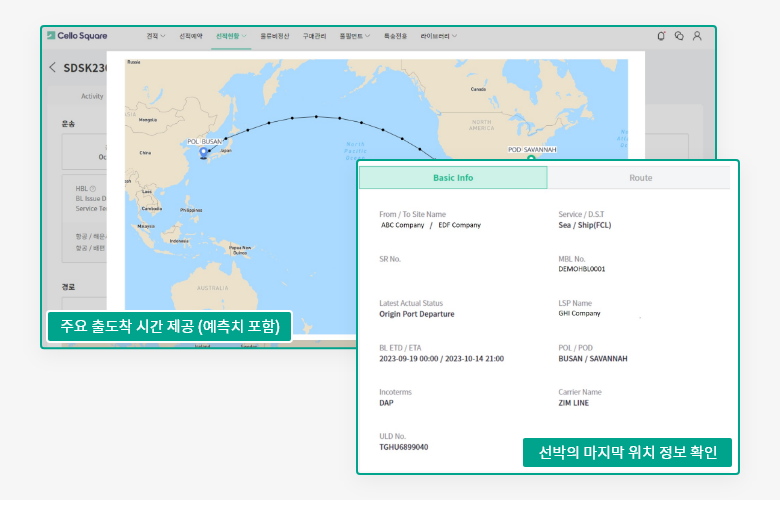780x511 pixels.
Task: Click the 주요 출도착 시간 제공 label
Action: tap(169, 326)
